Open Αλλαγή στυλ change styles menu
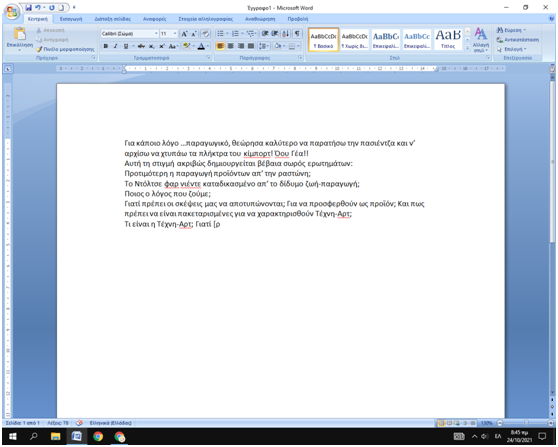 pyautogui.click(x=480, y=40)
